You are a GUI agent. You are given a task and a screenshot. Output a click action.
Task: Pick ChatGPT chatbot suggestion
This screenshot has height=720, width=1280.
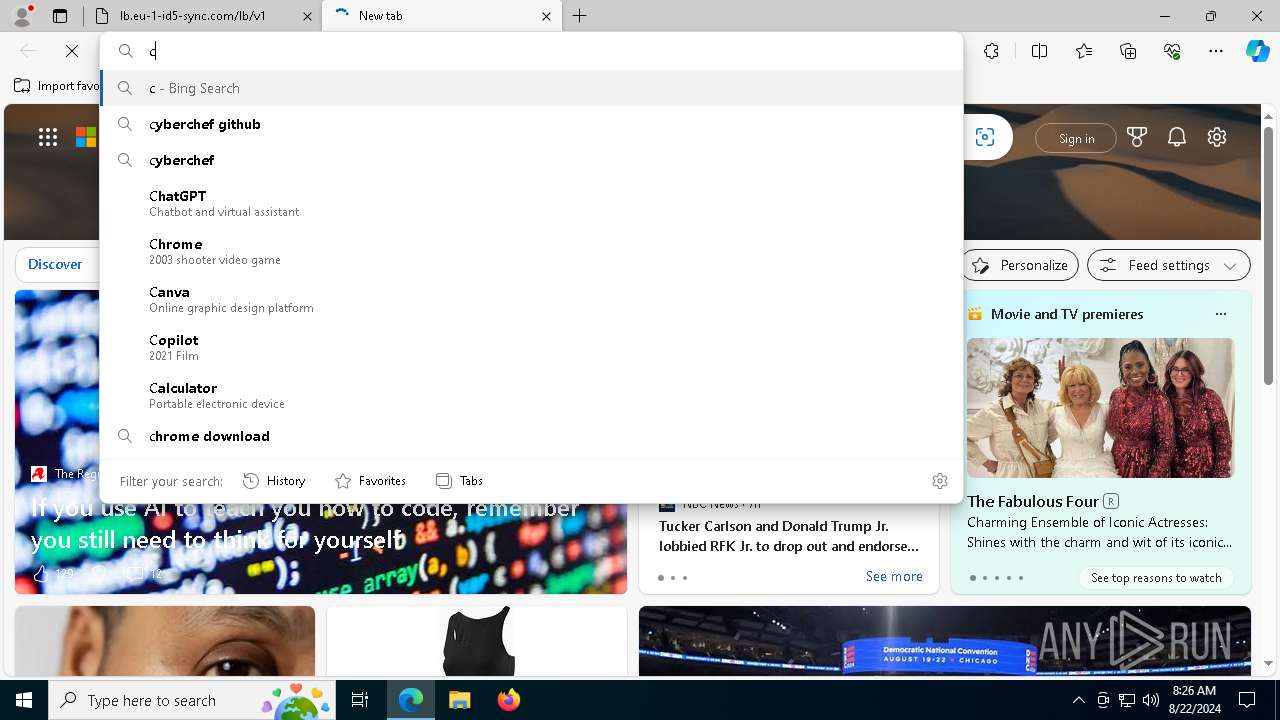pyautogui.click(x=532, y=203)
